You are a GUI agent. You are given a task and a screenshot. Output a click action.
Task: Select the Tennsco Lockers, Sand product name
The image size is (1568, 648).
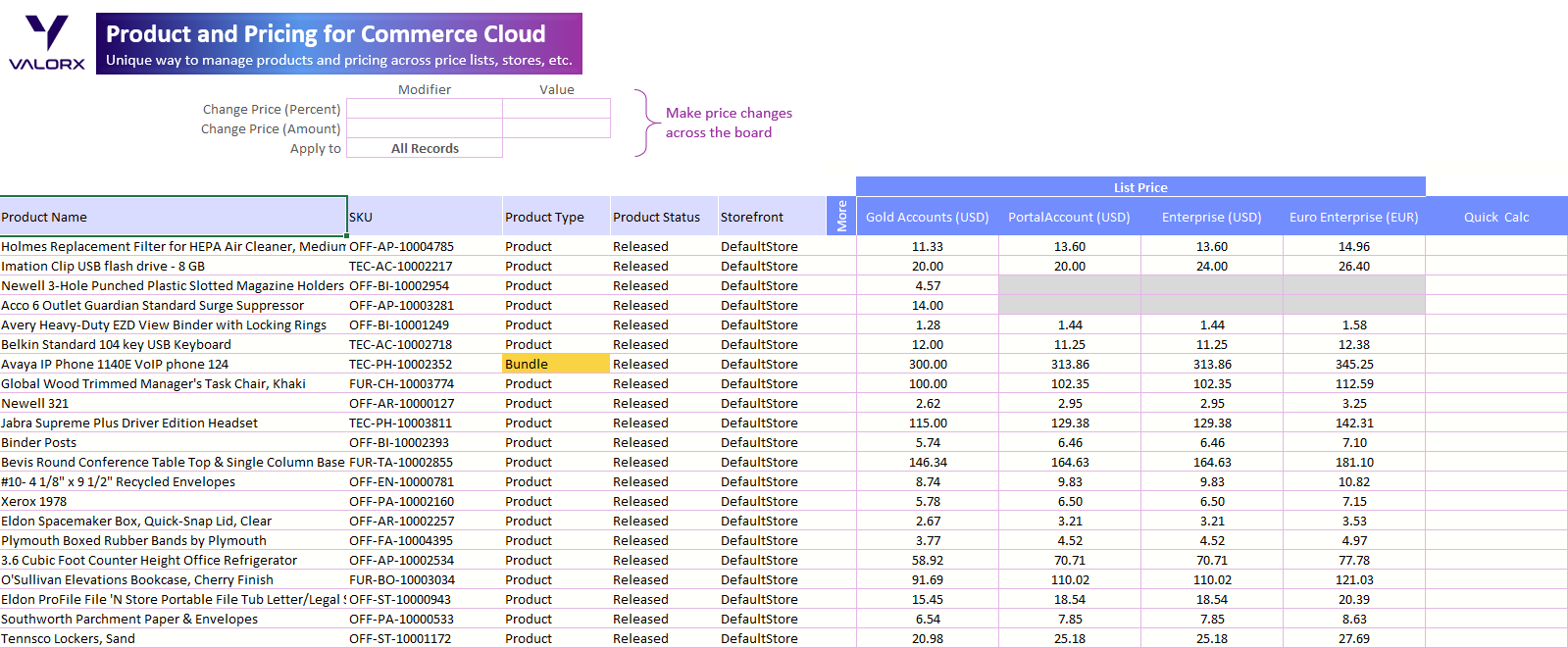click(x=174, y=638)
